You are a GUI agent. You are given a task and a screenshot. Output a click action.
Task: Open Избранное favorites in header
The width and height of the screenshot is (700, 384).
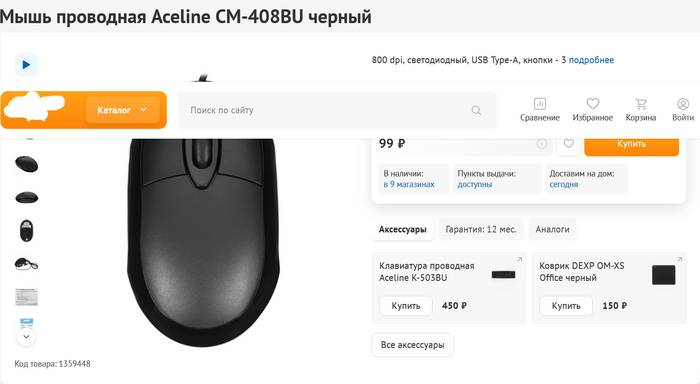592,110
